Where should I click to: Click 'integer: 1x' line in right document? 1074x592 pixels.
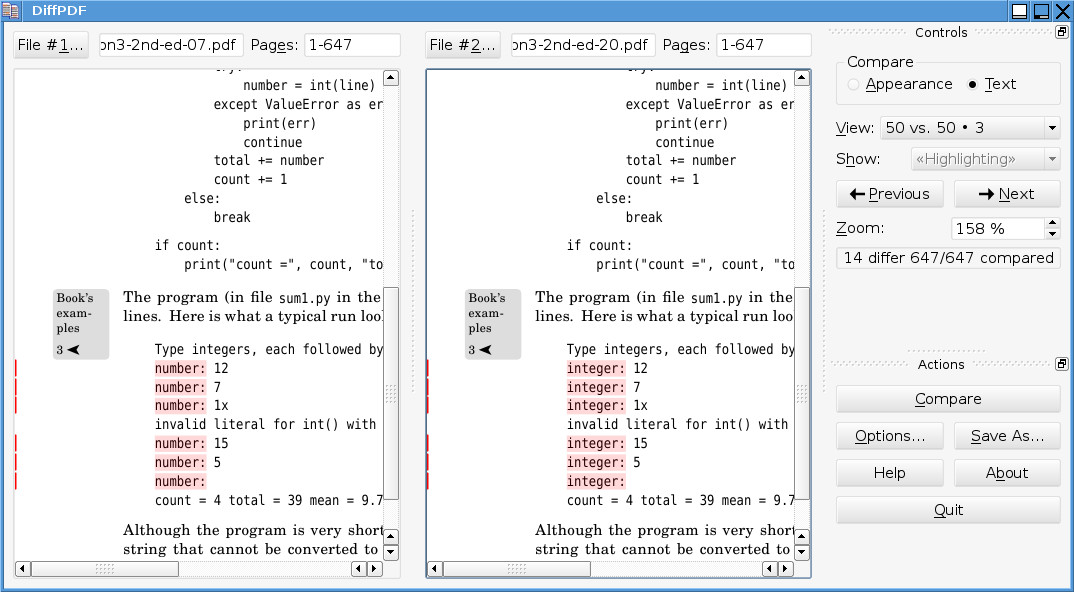pyautogui.click(x=607, y=406)
